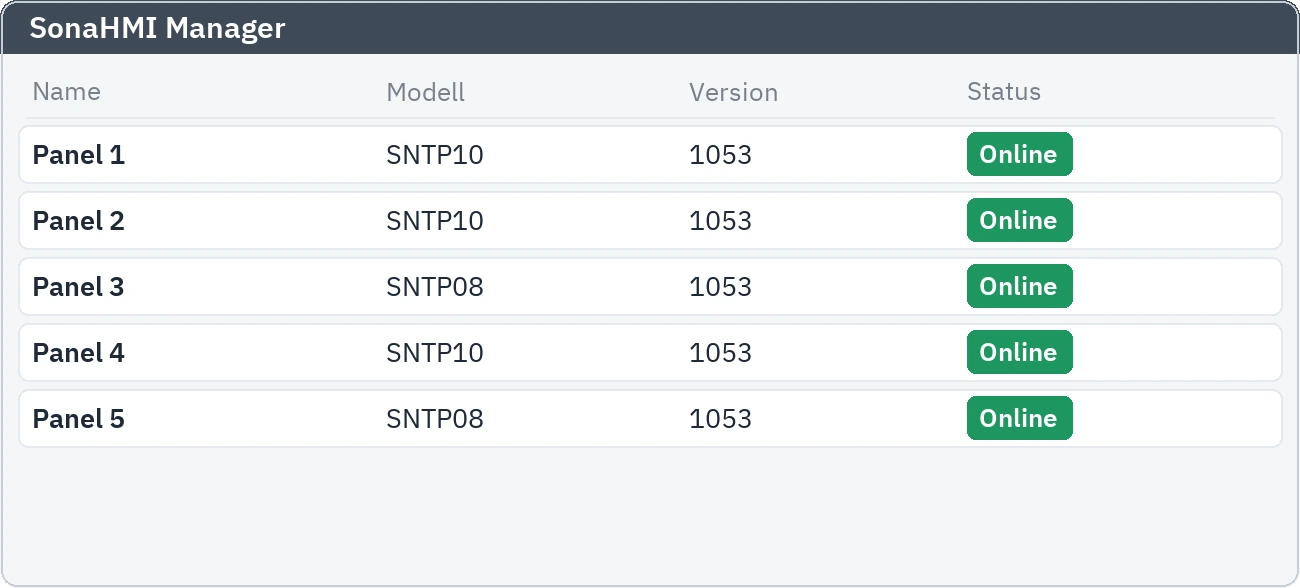Click the SNTP10 model of Panel 1

point(435,155)
